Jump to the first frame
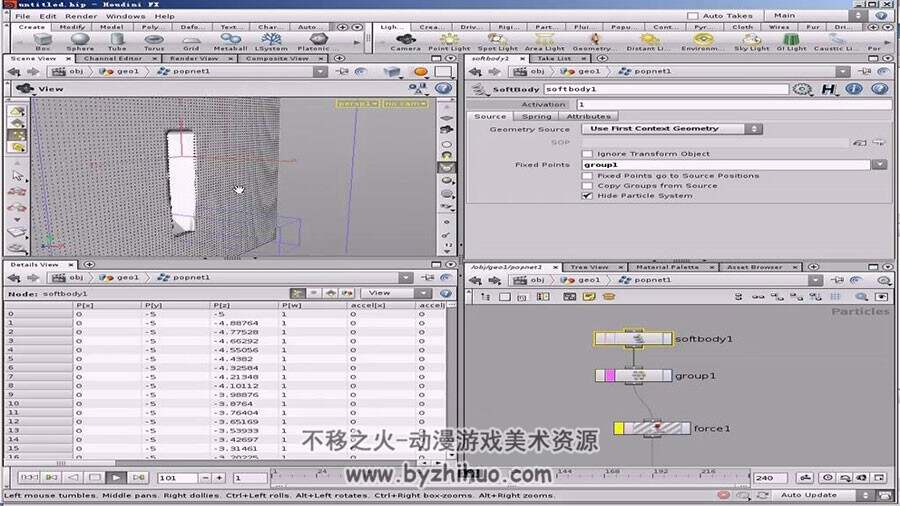This screenshot has height=506, width=900. click(29, 477)
